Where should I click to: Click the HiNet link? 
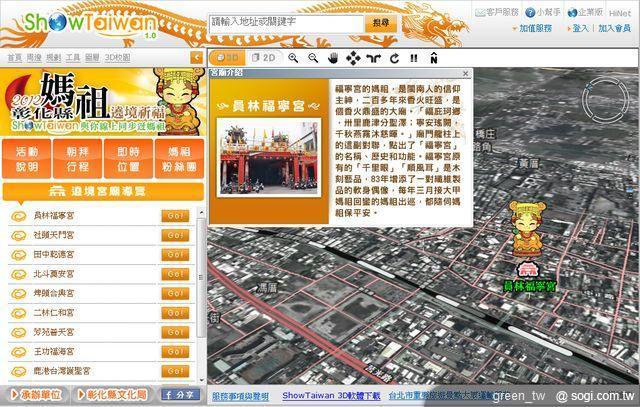point(620,13)
